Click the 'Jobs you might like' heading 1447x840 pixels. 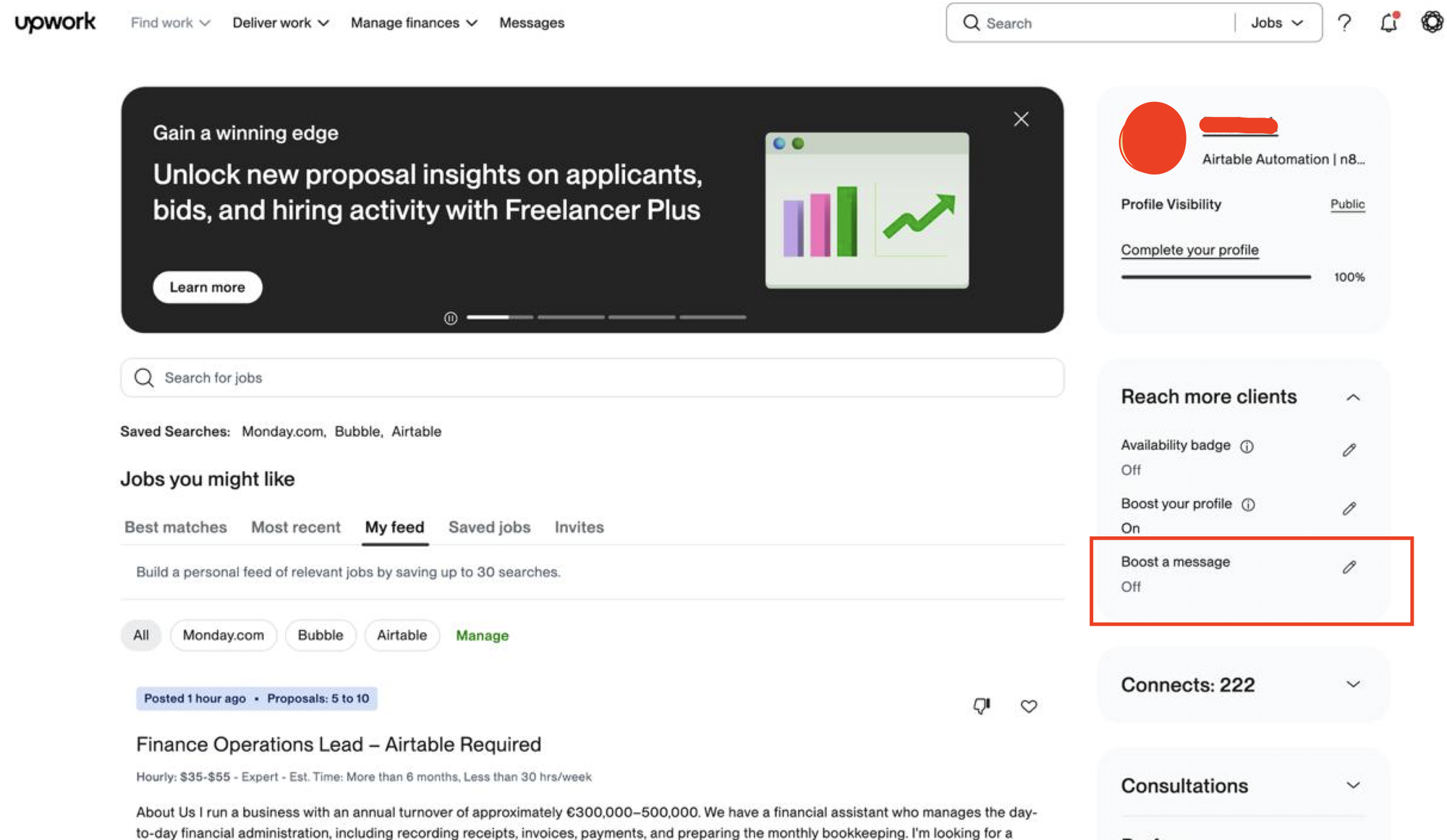208,479
